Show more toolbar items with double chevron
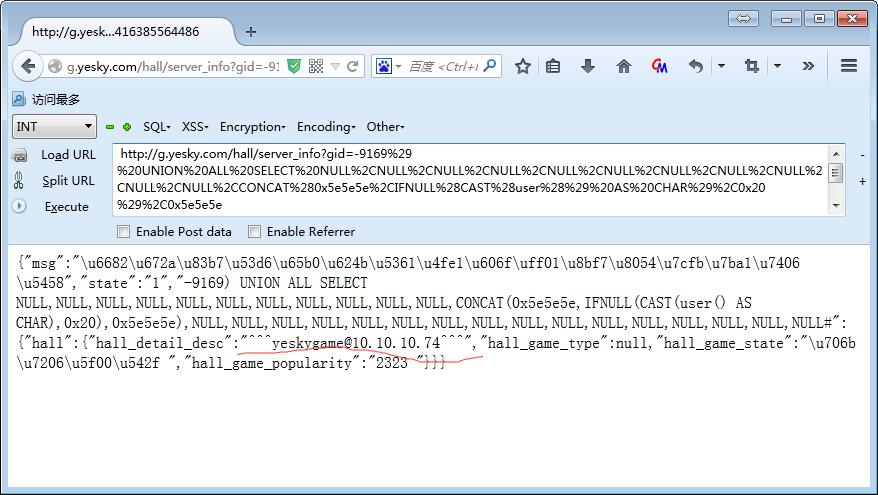The image size is (878, 495). [807, 66]
